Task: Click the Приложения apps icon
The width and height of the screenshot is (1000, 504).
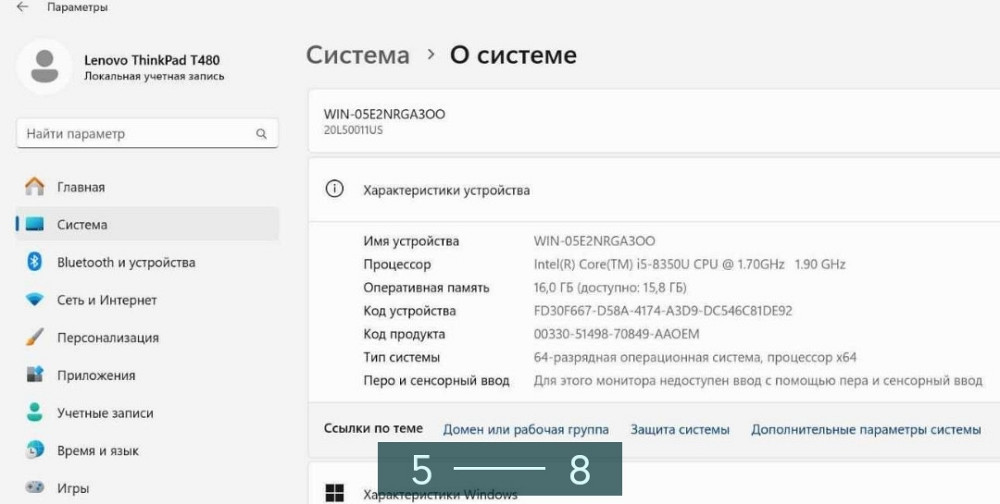Action: [34, 375]
